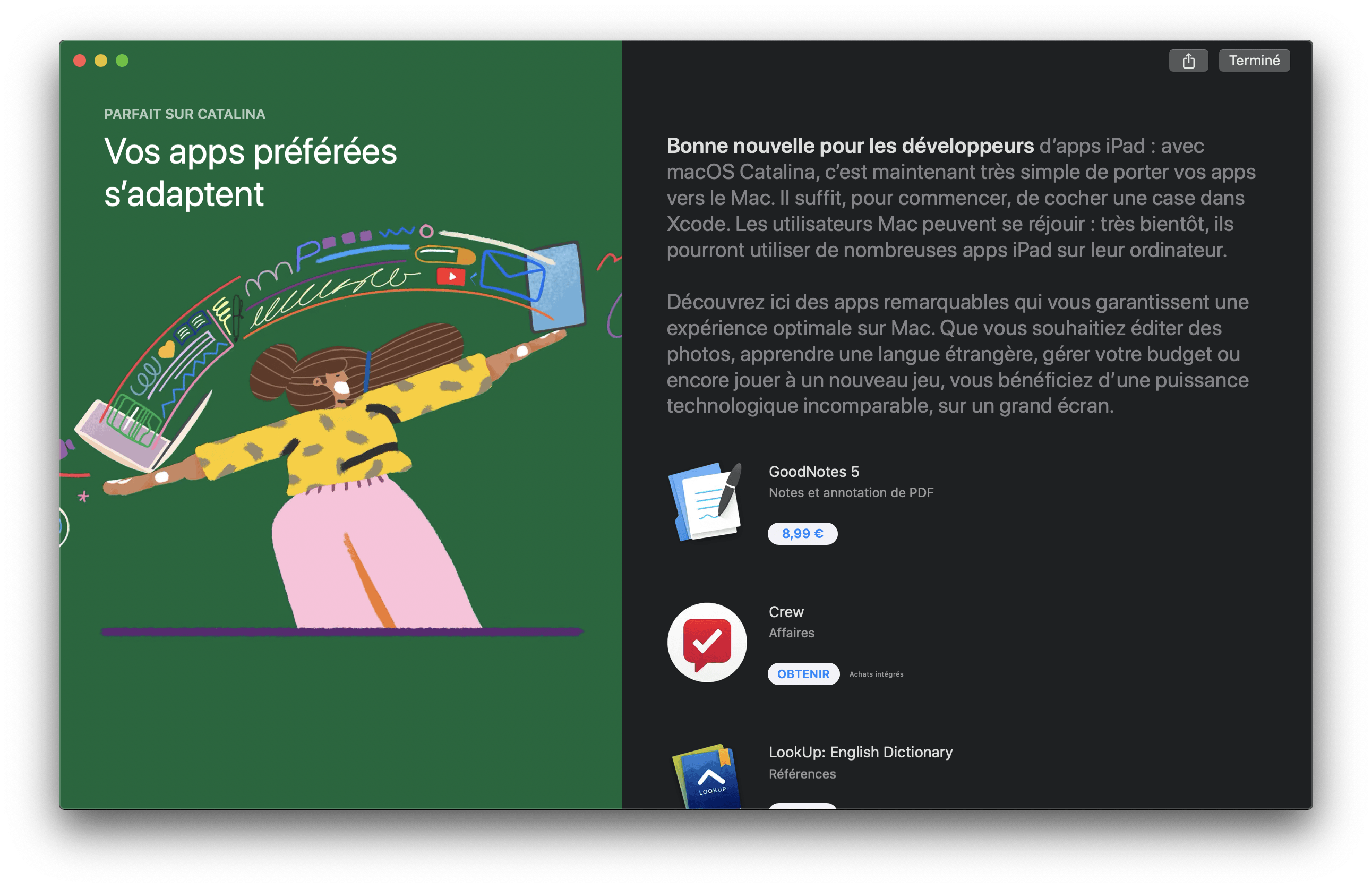Click the paragraph starting 'Découvrez ici des apps'

(x=957, y=354)
